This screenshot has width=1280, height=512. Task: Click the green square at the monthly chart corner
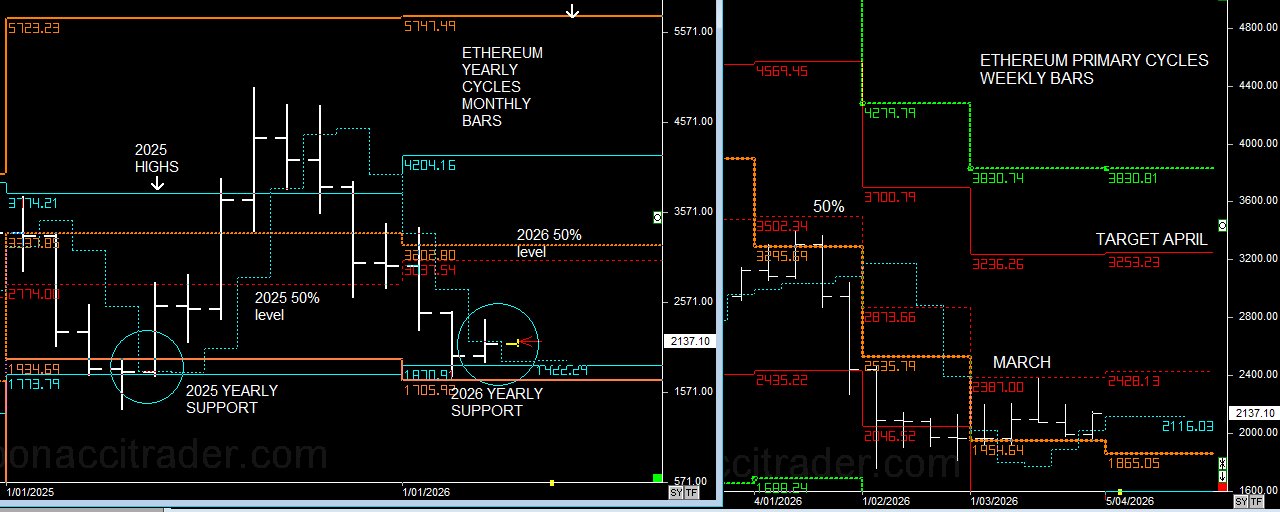pyautogui.click(x=657, y=479)
